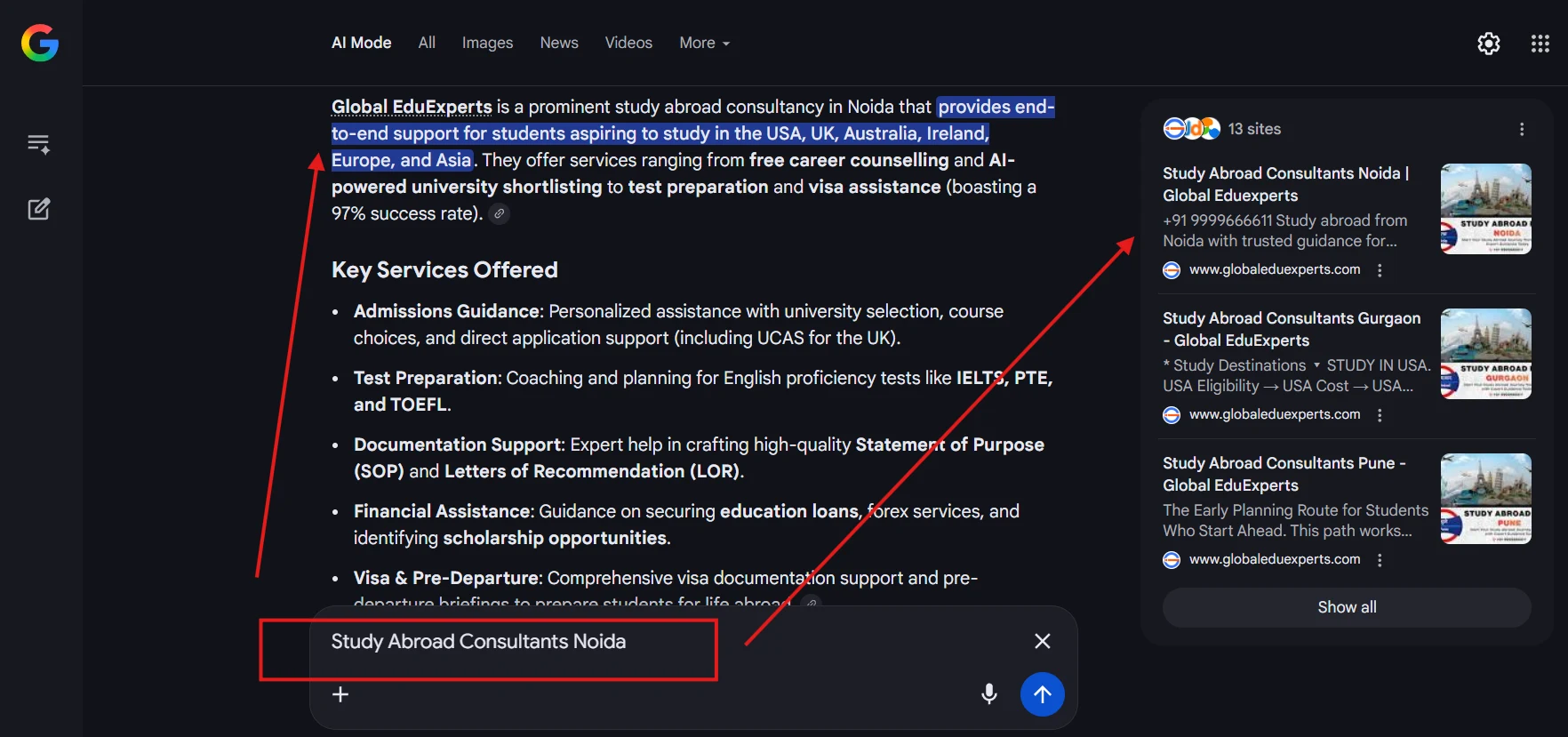The width and height of the screenshot is (1568, 737).
Task: Open Study Abroad Consultants Gurgaon result thumbnail
Action: pos(1484,354)
